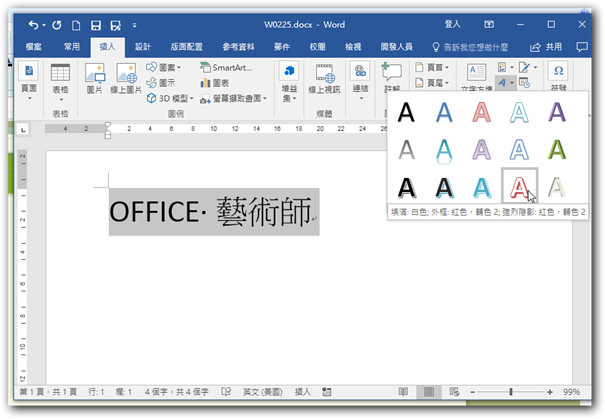Open the 3D 模型 (3D Models) dropdown
The image size is (605, 419).
(170, 98)
